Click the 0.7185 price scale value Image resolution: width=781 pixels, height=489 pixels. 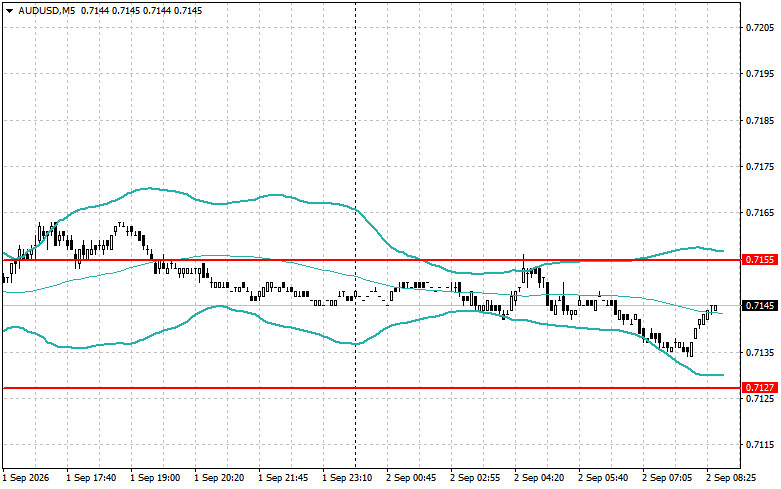[x=761, y=121]
